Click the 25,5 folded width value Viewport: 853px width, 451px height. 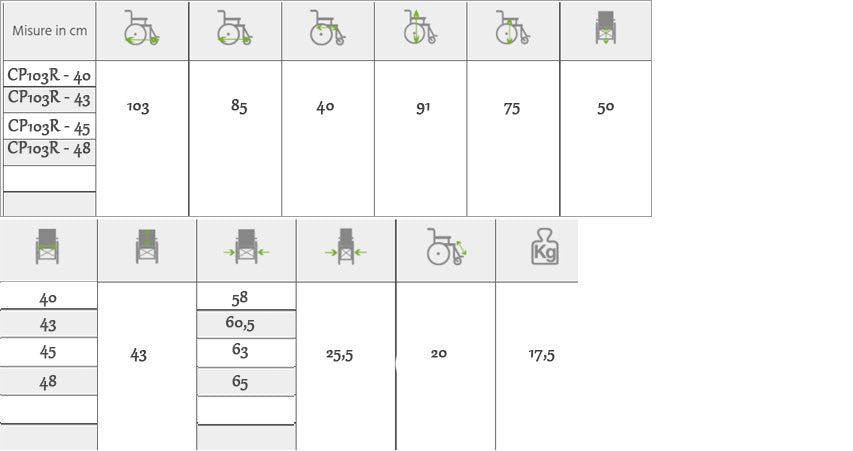340,354
